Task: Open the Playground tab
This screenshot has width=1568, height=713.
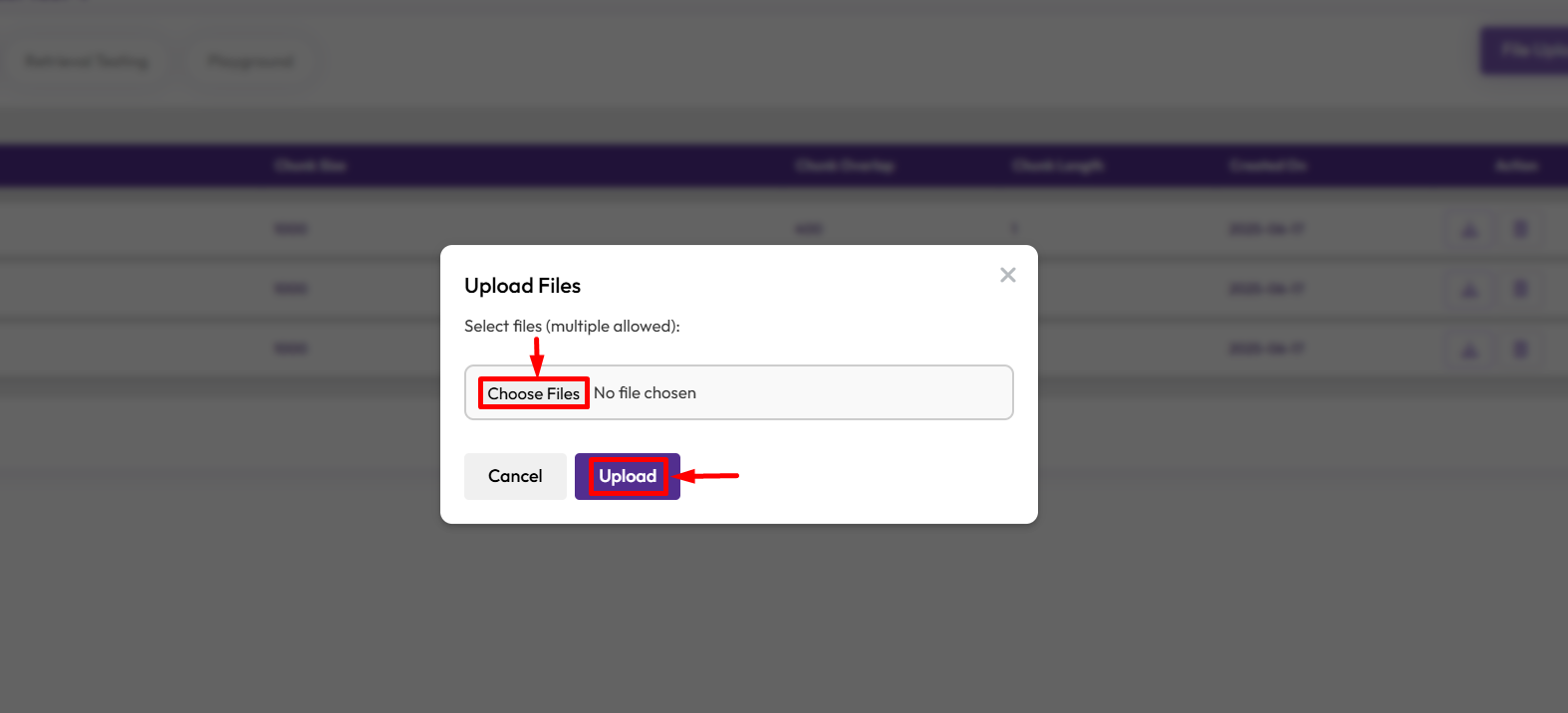Action: tap(251, 62)
